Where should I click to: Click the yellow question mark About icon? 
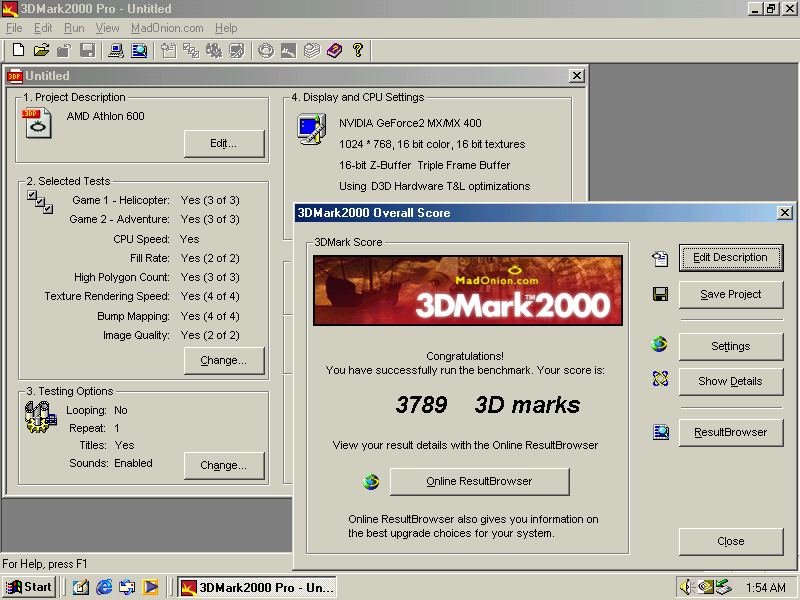pyautogui.click(x=358, y=50)
